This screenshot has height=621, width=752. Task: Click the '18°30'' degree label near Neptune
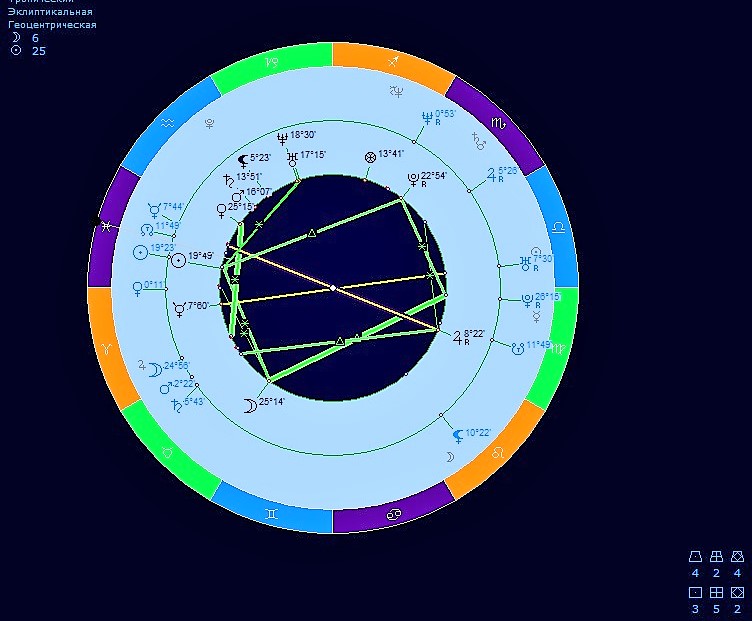303,135
